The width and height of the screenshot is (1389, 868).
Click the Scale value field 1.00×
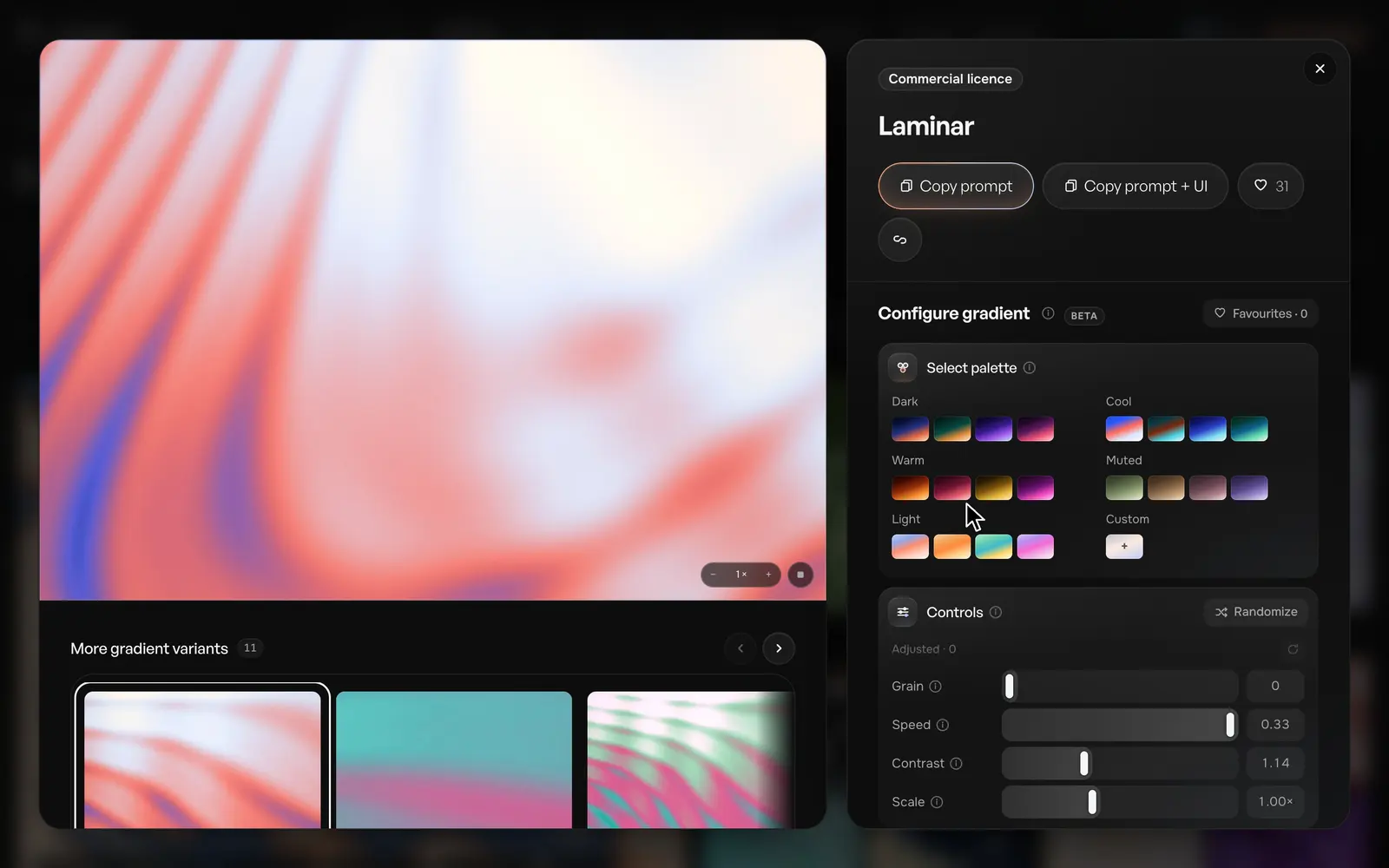pos(1275,802)
